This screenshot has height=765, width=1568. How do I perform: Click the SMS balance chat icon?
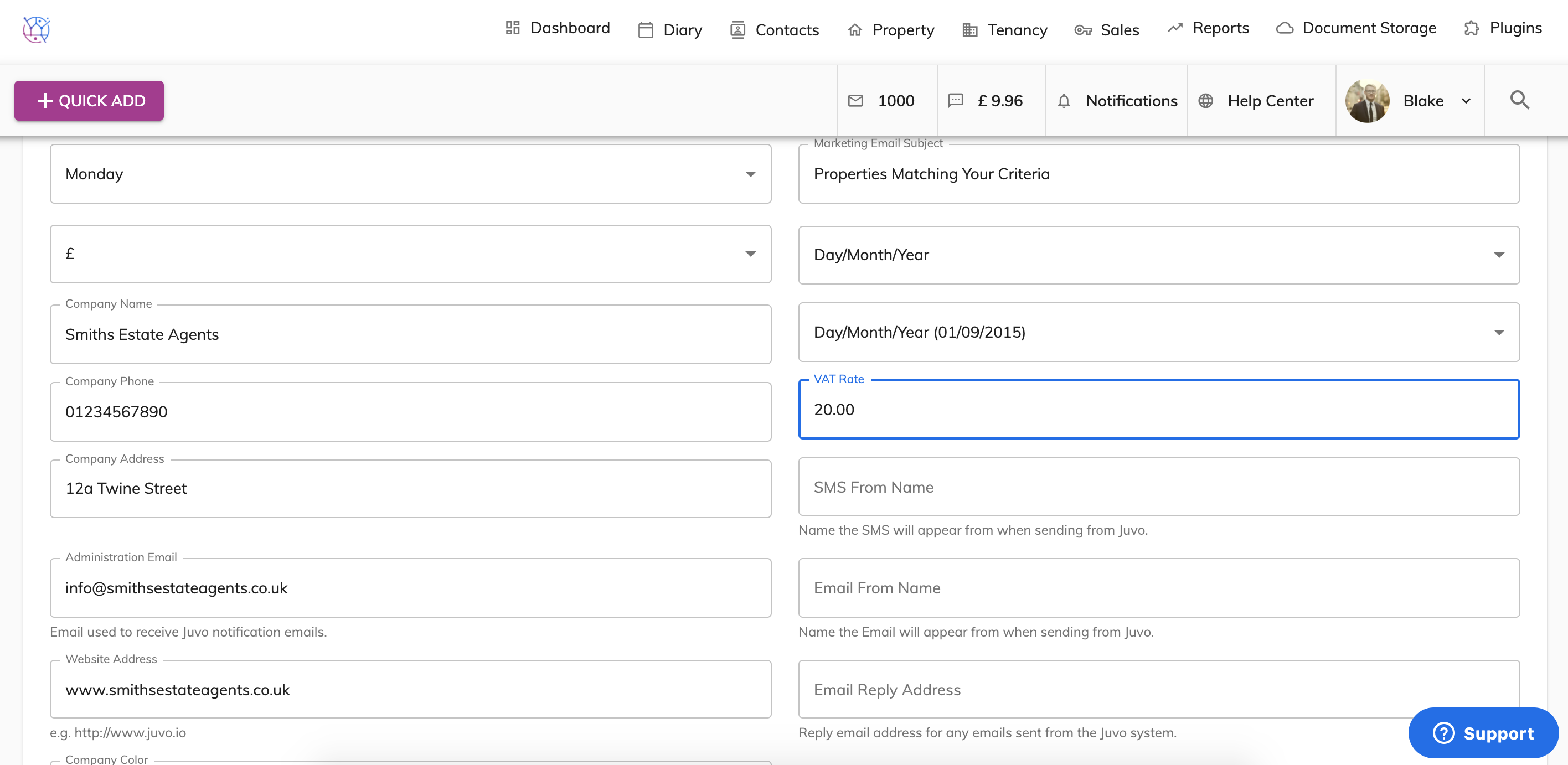click(955, 101)
